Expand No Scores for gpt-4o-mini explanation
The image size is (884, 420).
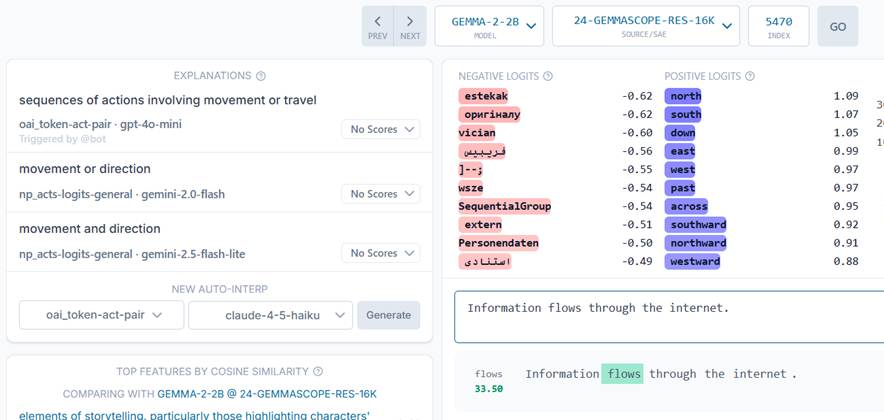(380, 129)
